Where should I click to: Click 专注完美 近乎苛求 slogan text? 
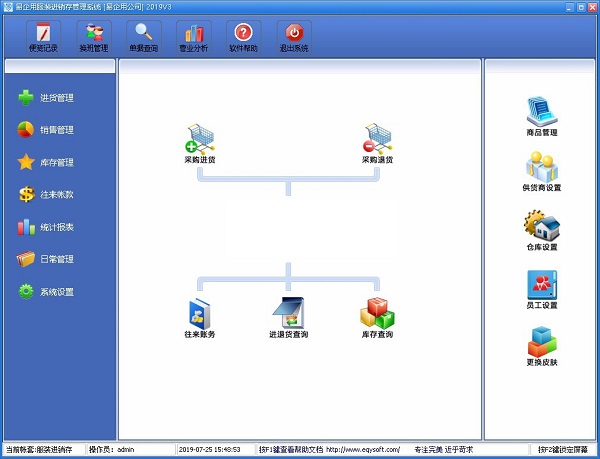(443, 449)
